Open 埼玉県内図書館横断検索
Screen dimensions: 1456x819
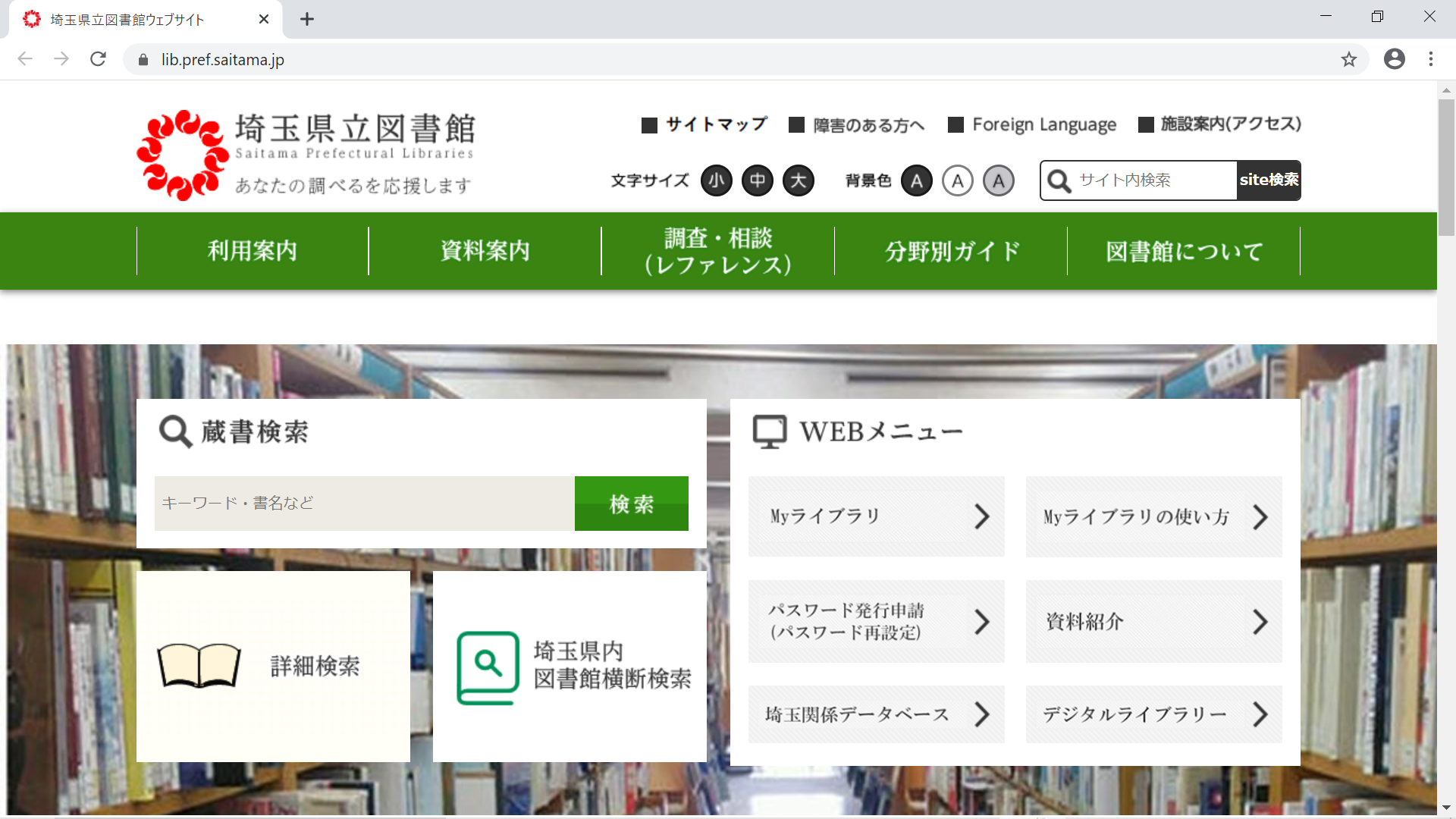pos(570,667)
